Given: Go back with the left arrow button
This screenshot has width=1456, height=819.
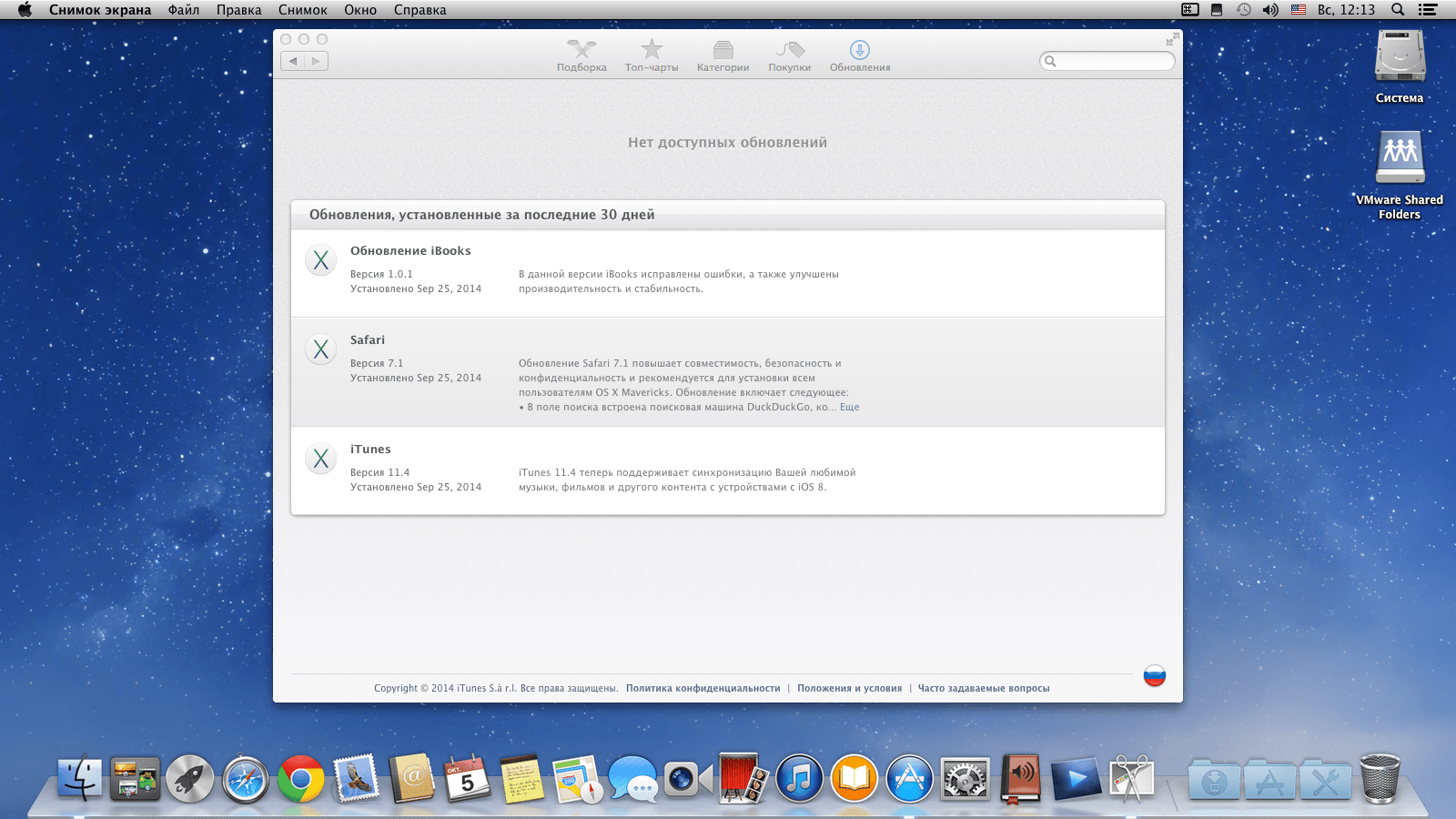Looking at the screenshot, I should [293, 61].
